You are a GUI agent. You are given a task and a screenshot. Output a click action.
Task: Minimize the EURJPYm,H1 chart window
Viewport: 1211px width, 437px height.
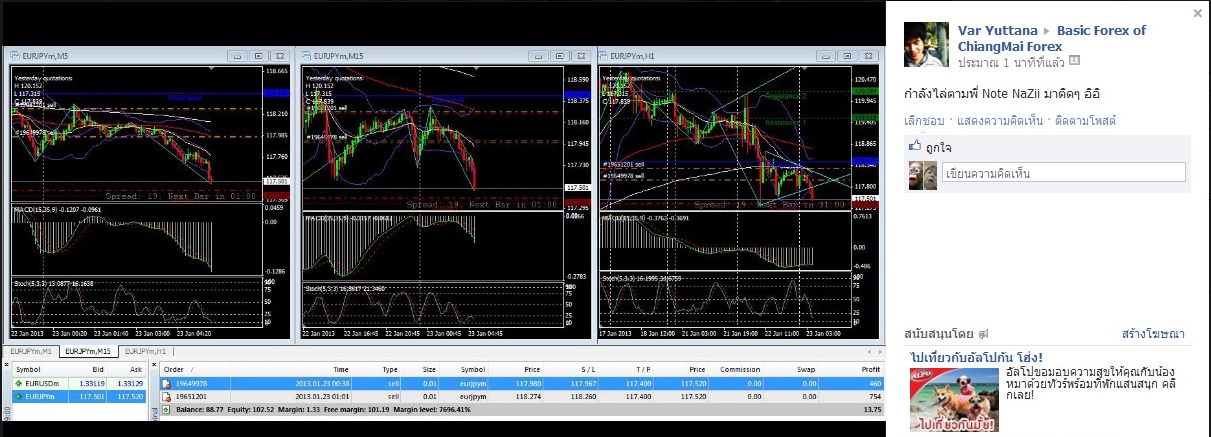click(x=826, y=56)
